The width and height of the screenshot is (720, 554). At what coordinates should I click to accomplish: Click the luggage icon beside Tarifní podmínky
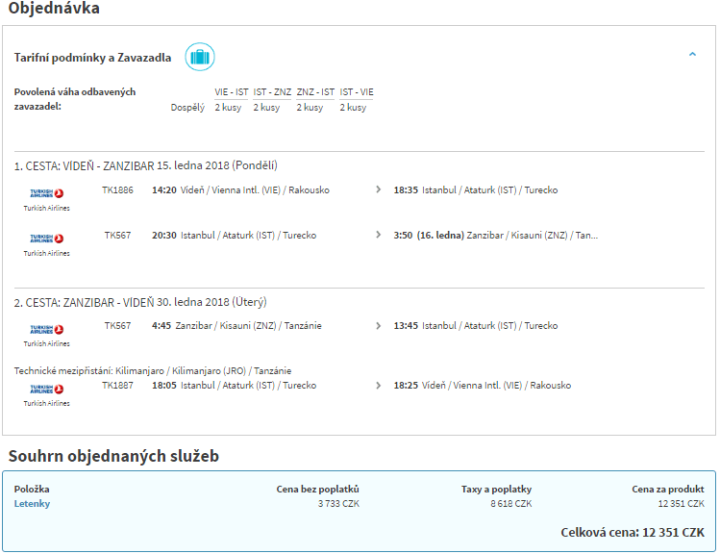(200, 57)
